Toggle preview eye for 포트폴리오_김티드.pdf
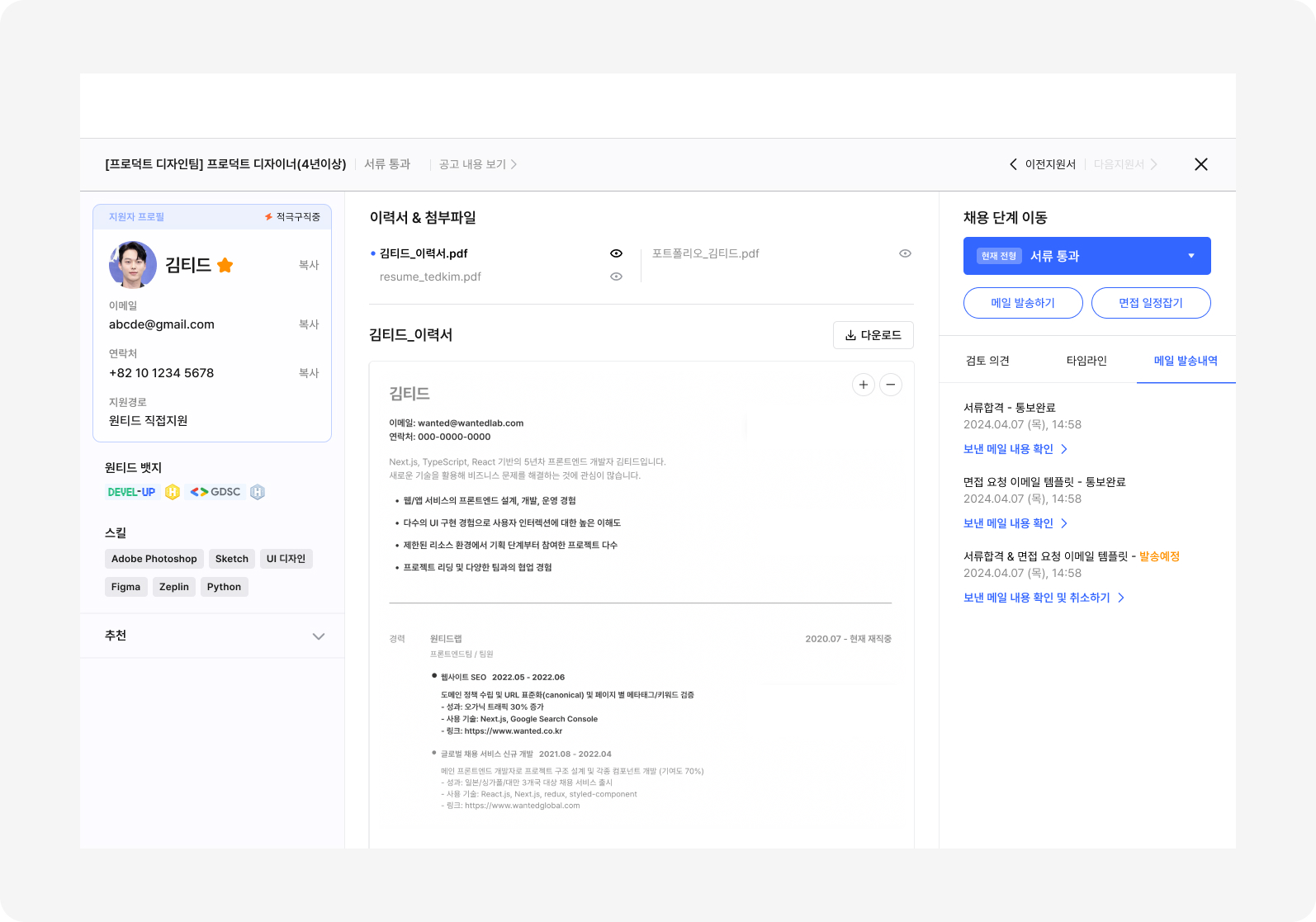Viewport: 1316px width, 922px height. click(905, 253)
